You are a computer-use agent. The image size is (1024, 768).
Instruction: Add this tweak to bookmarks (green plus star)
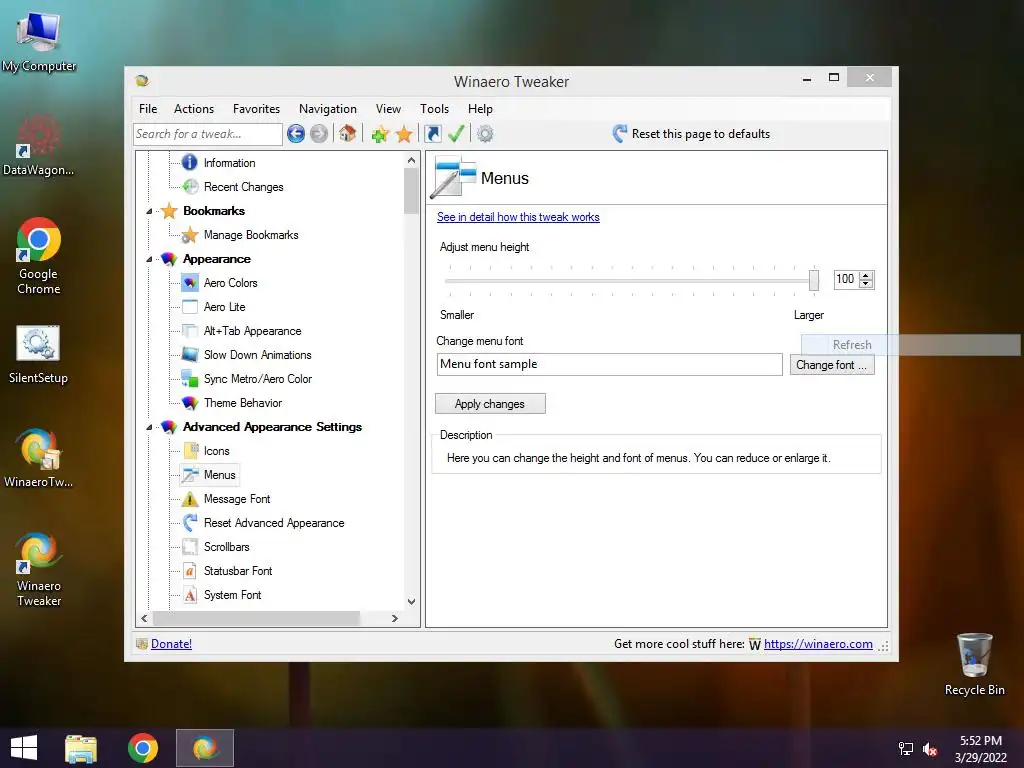point(380,134)
